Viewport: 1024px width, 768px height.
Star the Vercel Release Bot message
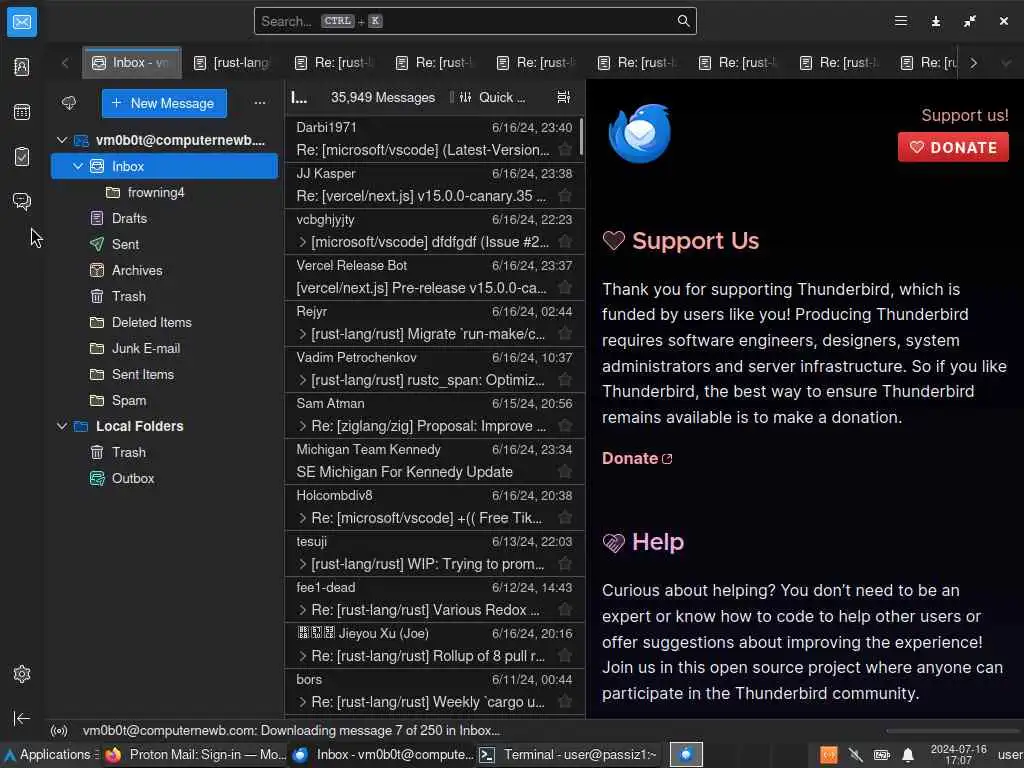pyautogui.click(x=565, y=288)
